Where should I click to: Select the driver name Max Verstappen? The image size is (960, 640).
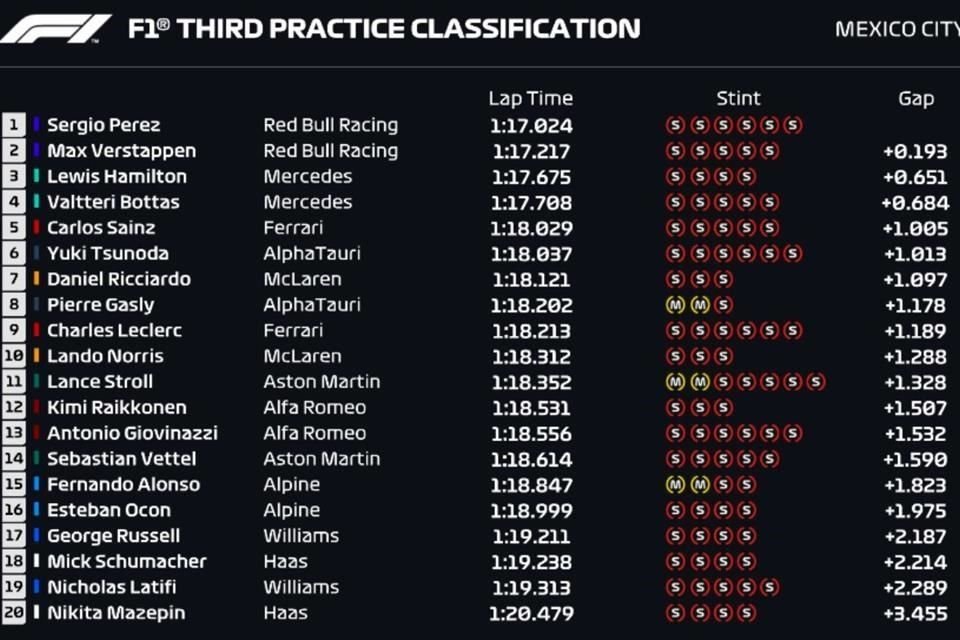(121, 151)
